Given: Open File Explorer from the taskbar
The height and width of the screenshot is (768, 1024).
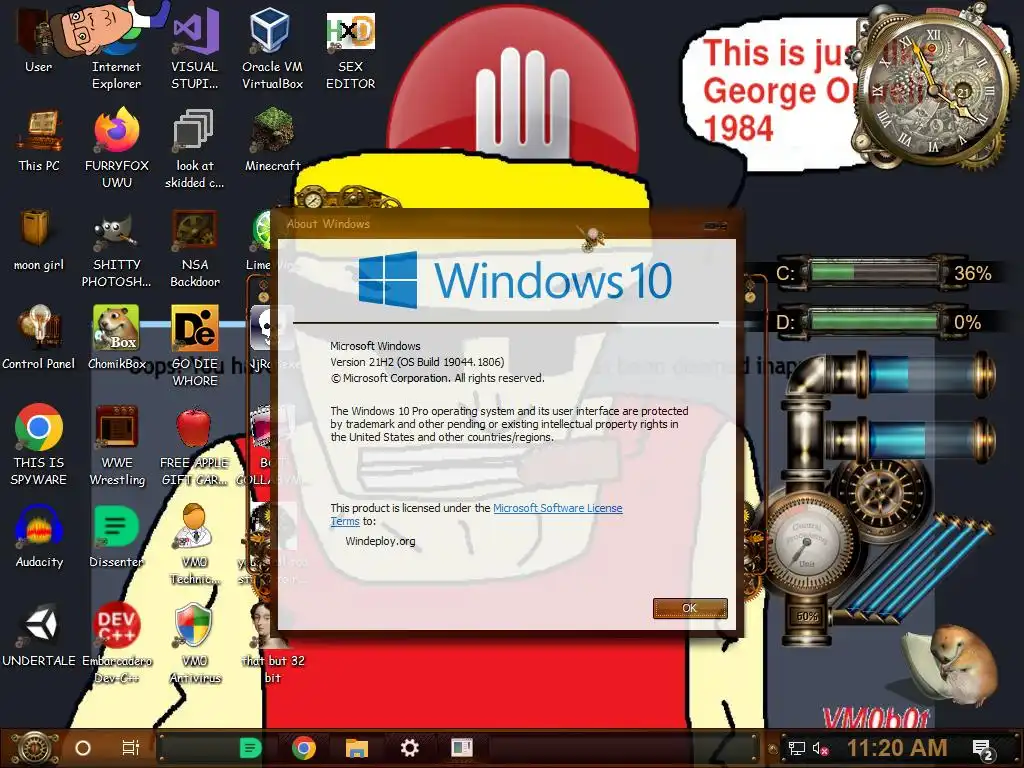Looking at the screenshot, I should click(357, 748).
